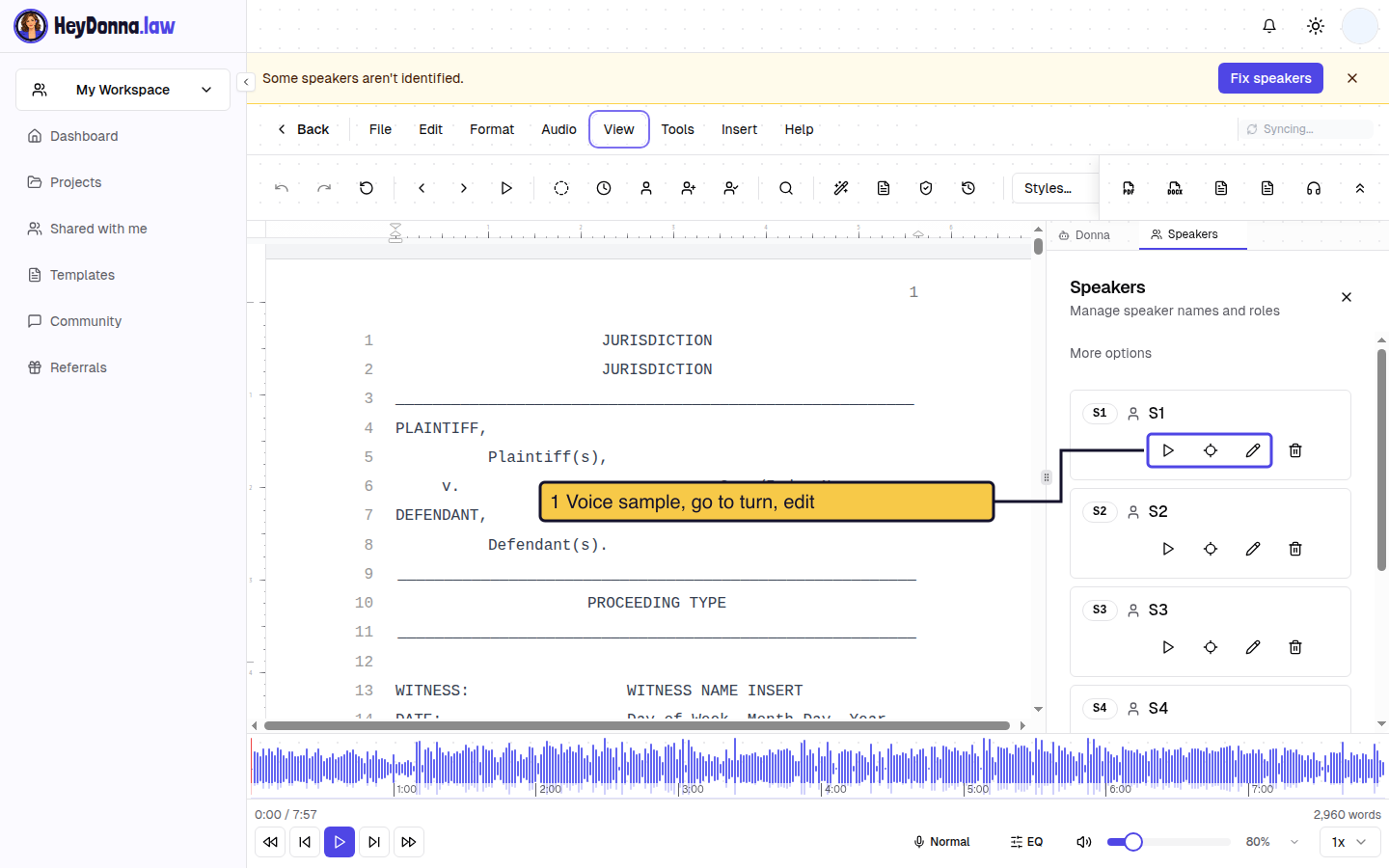This screenshot has width=1389, height=868.
Task: Collapse the toolbar with double chevron up
Action: coord(1360,188)
